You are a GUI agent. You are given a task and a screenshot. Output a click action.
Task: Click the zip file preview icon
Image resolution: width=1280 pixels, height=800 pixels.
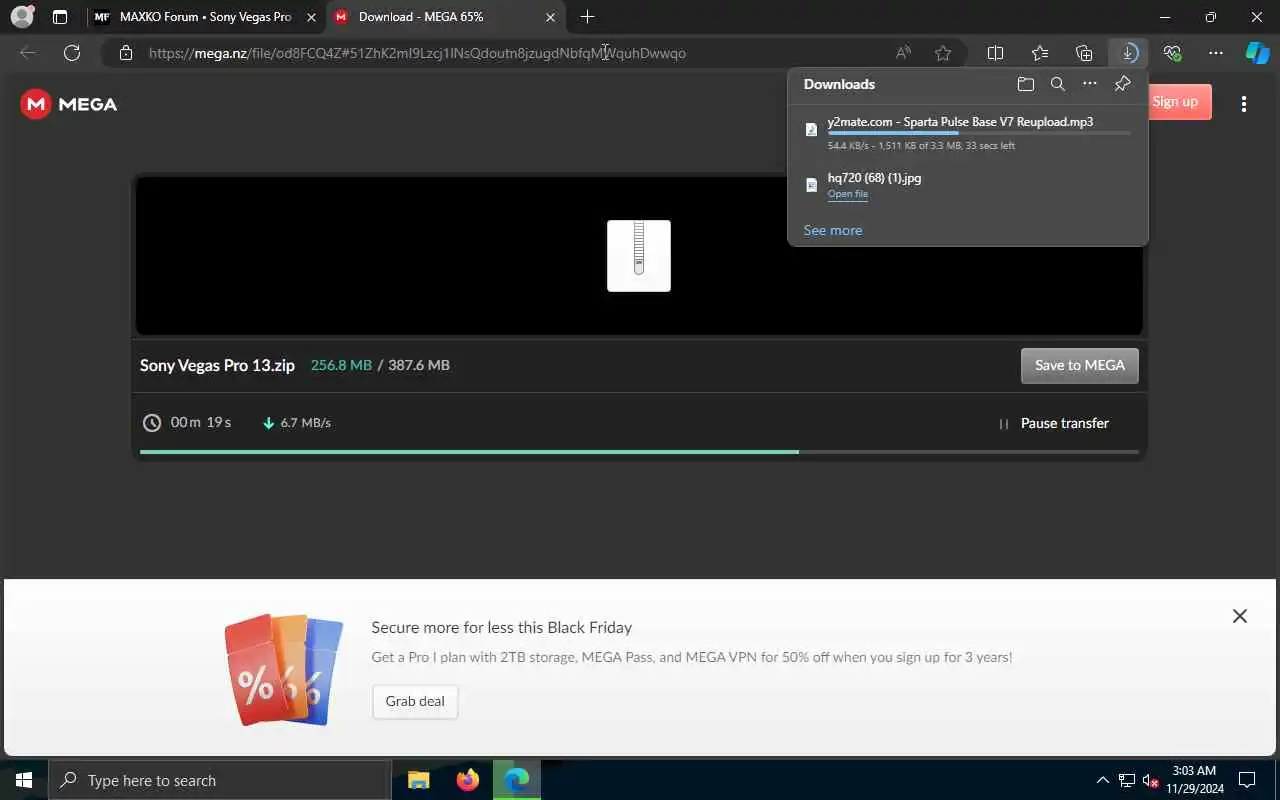[639, 256]
